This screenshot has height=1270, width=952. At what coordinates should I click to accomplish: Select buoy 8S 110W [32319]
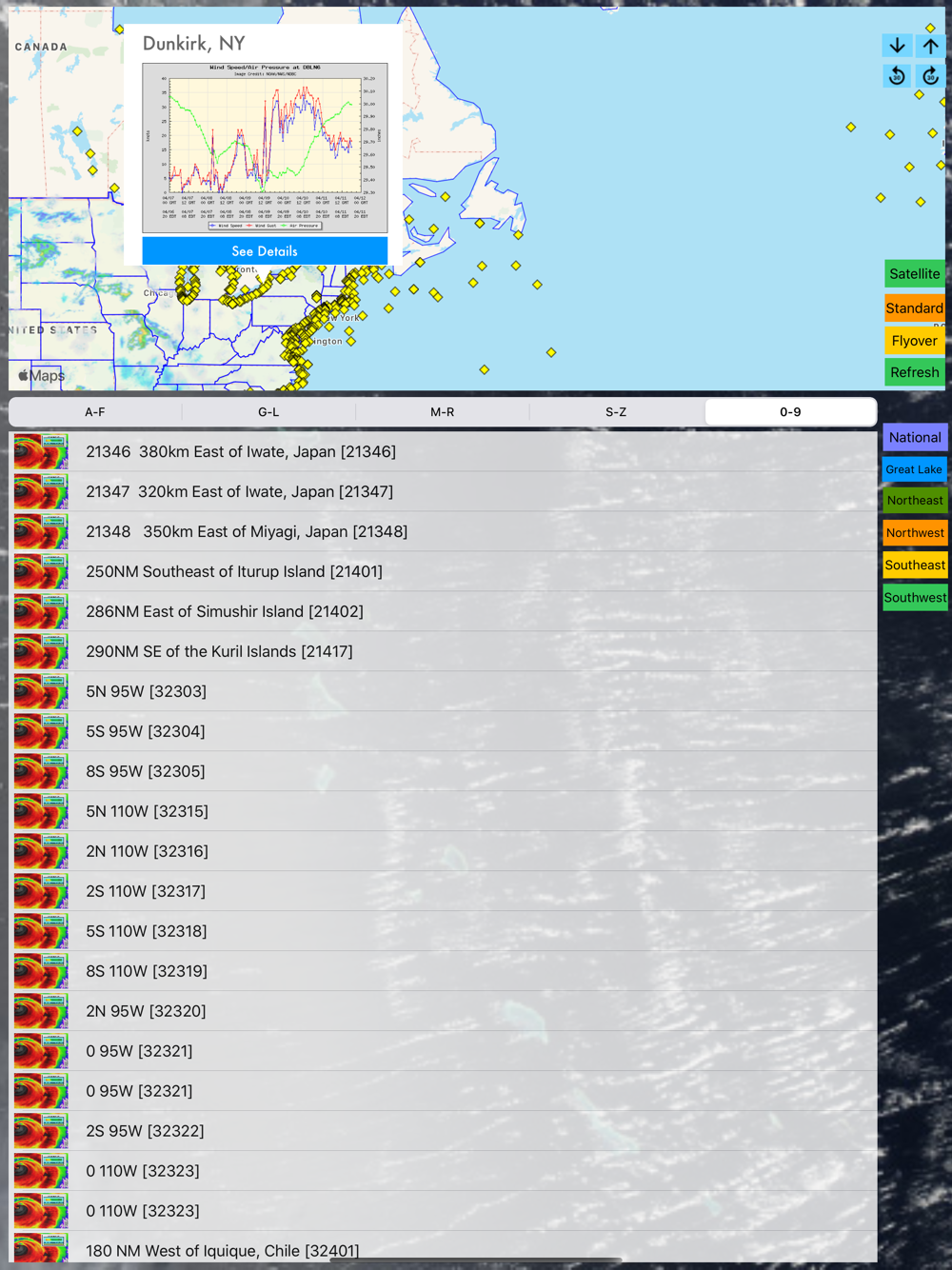pos(444,972)
